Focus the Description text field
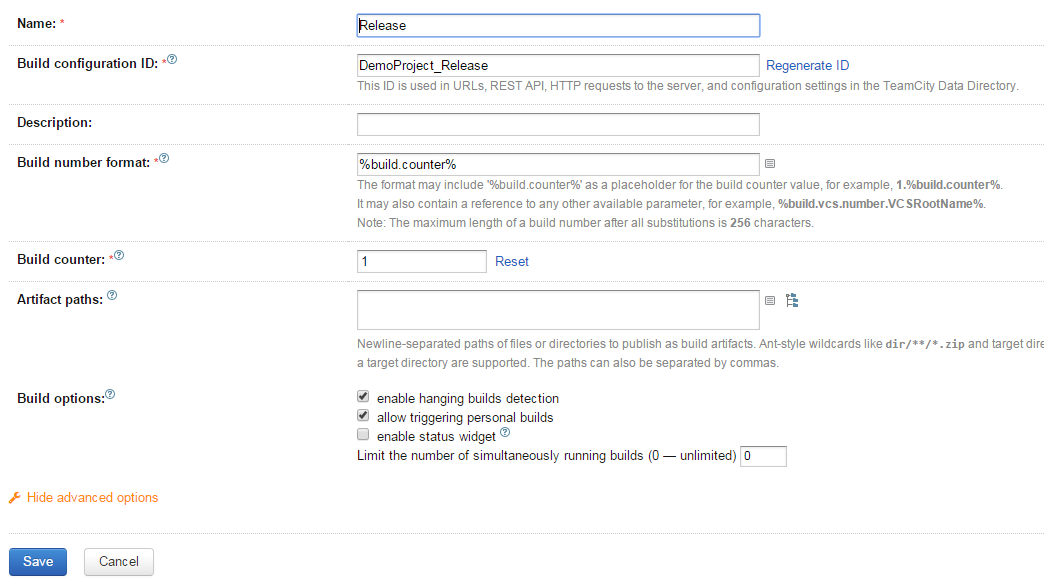 [x=558, y=124]
